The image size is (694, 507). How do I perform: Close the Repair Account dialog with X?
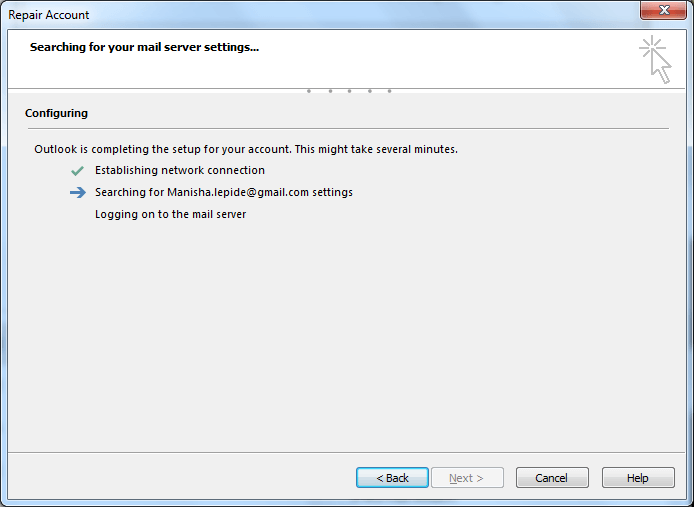(x=663, y=10)
